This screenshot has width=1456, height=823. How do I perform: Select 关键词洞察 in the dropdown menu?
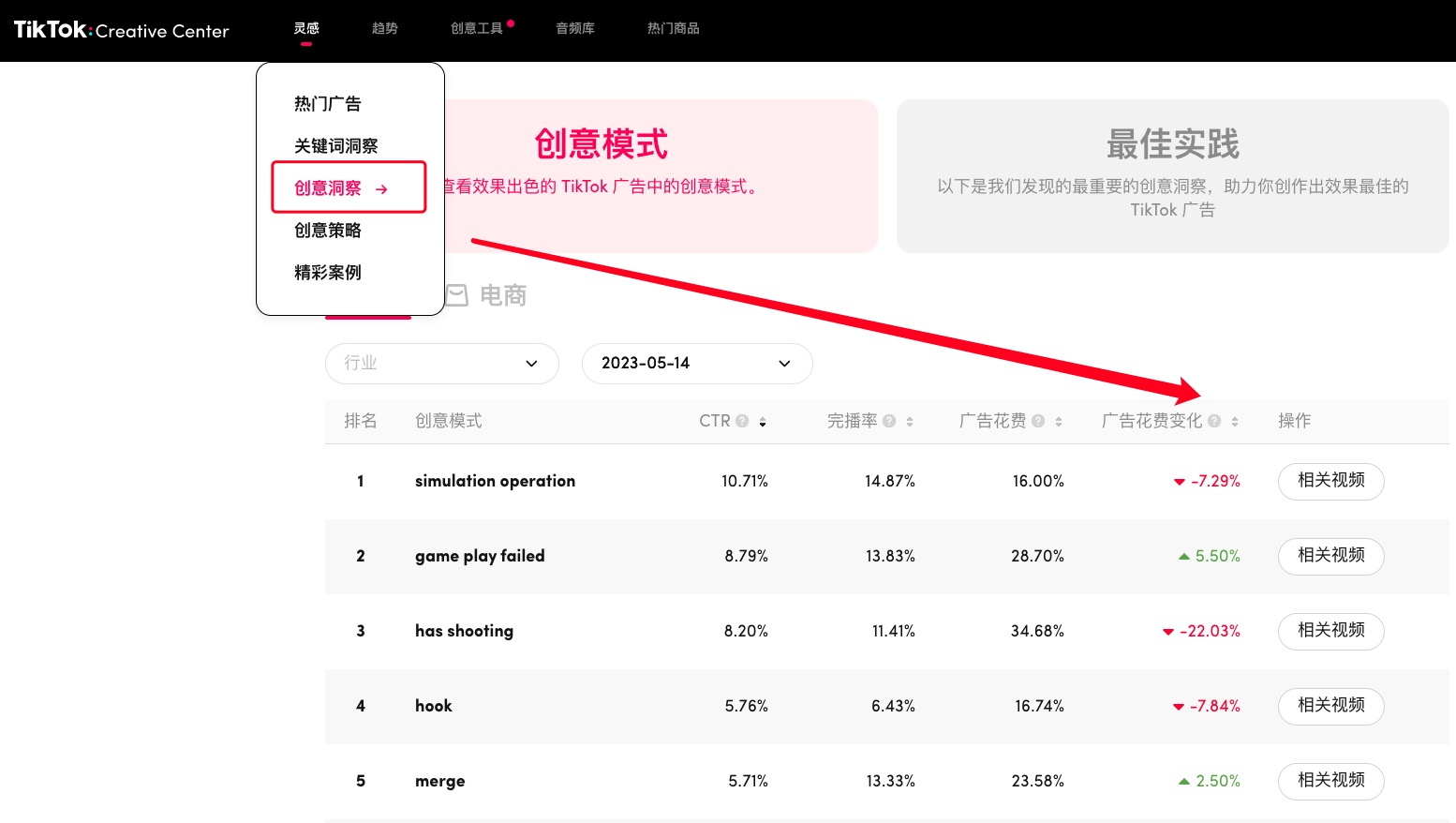point(335,145)
